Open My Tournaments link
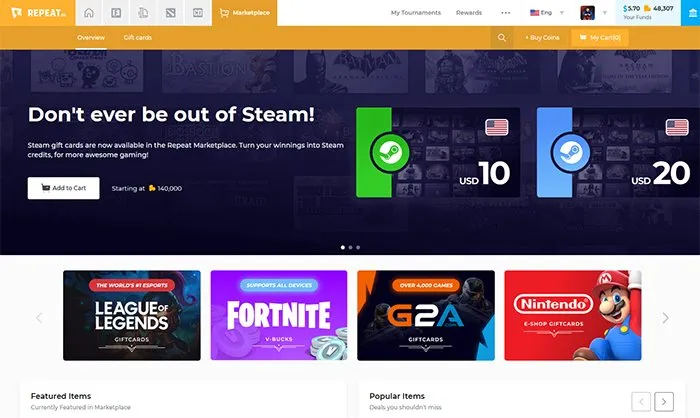Screen dimensions: 700x418 pos(415,13)
